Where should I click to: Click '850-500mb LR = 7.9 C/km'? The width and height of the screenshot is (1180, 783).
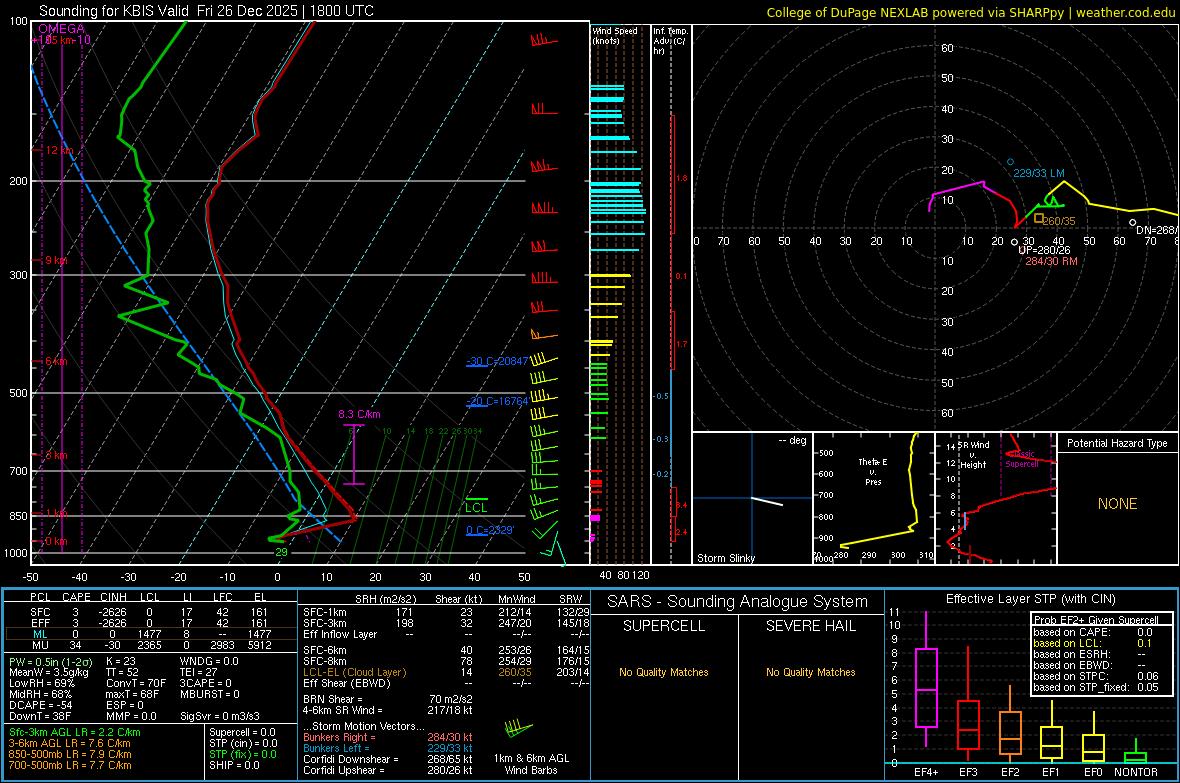[x=70, y=754]
